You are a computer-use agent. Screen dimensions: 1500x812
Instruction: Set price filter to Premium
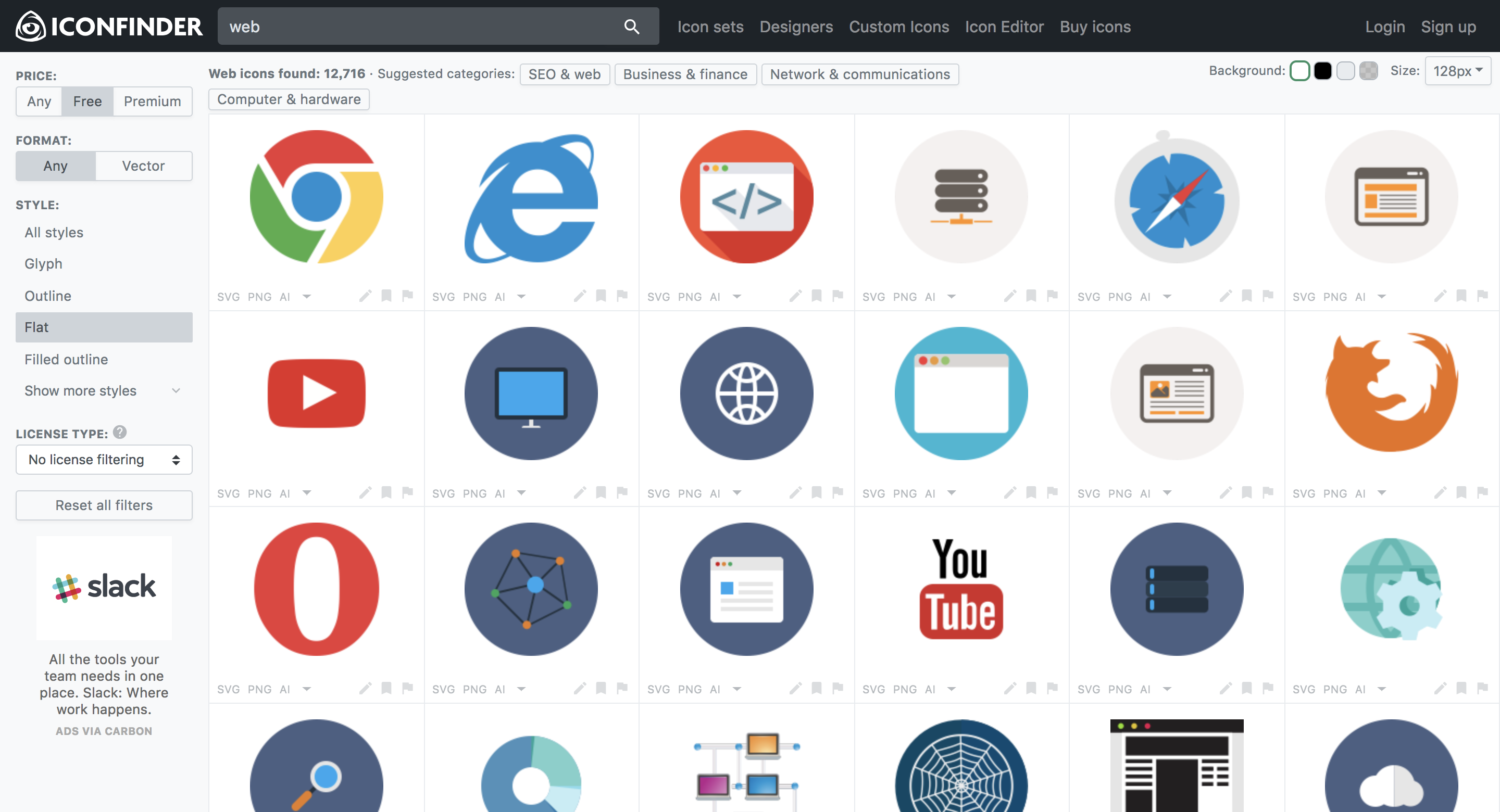coord(153,102)
